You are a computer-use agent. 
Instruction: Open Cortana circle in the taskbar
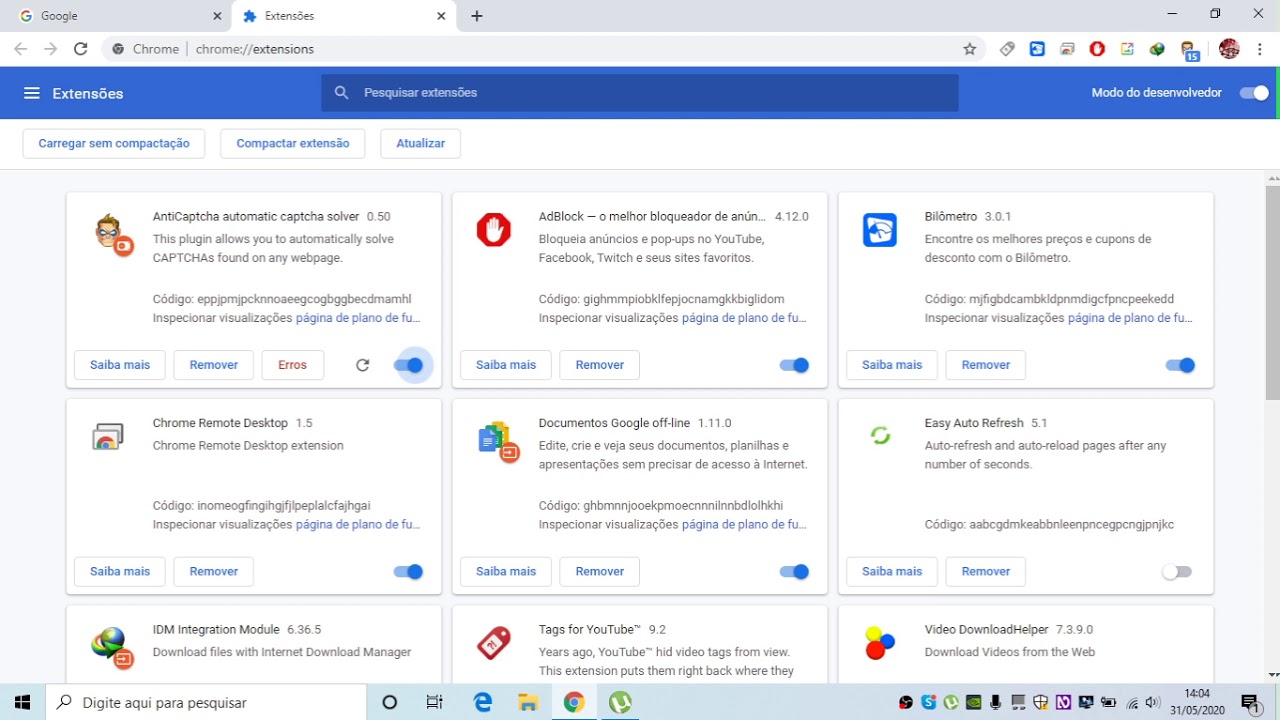(x=390, y=703)
